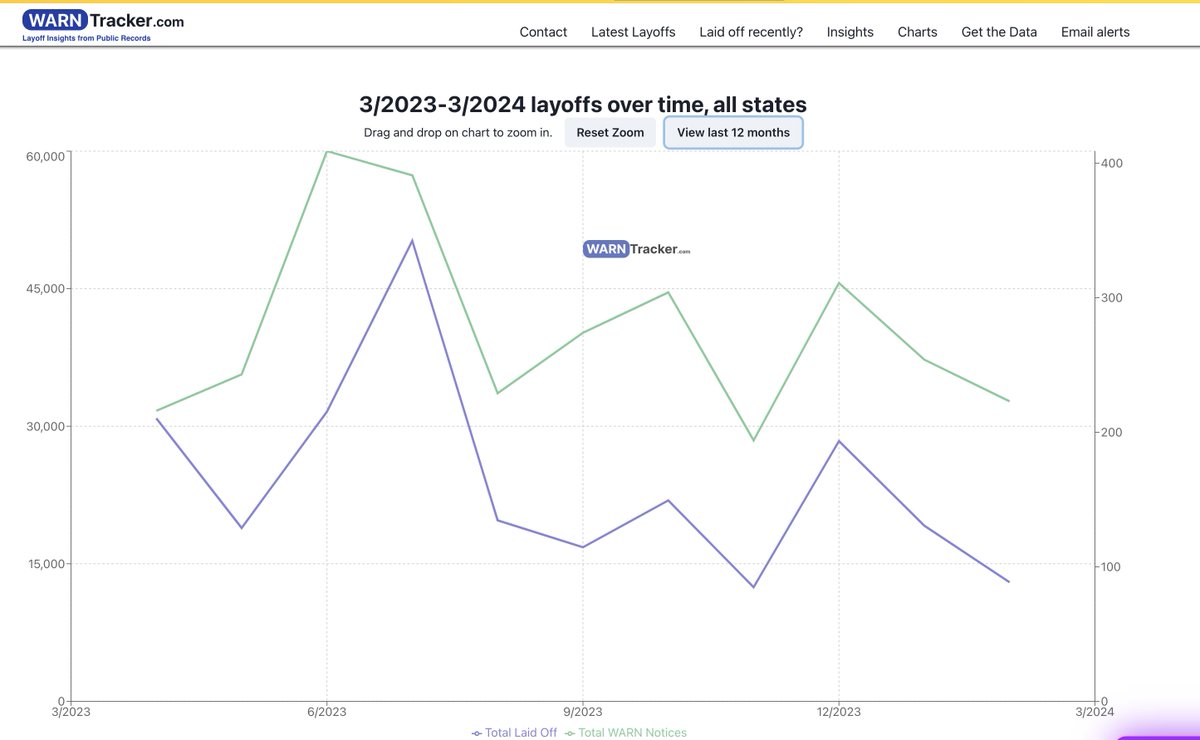Open the Contact page
The width and height of the screenshot is (1200, 740).
543,32
